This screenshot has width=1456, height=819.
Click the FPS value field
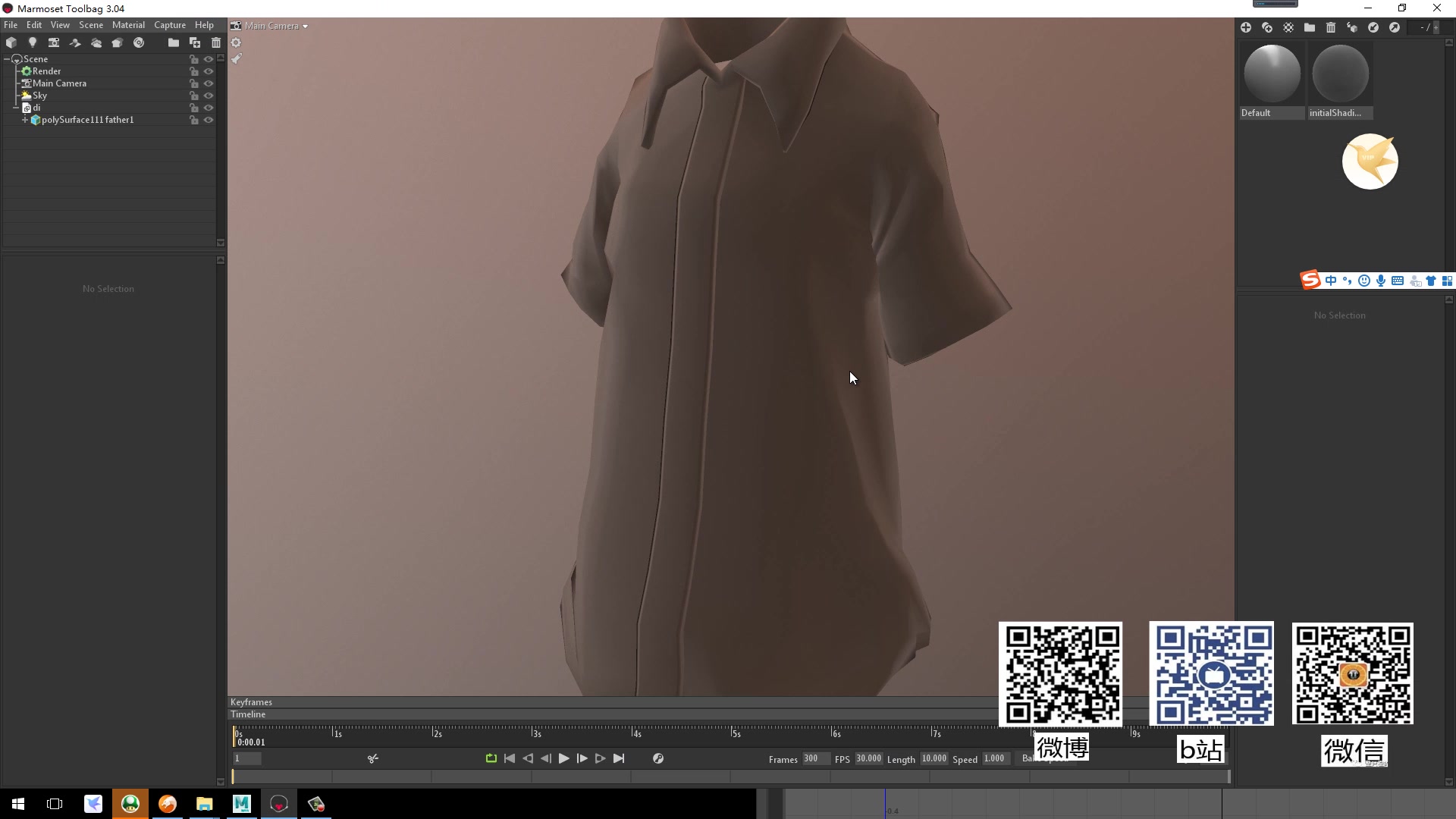(869, 758)
